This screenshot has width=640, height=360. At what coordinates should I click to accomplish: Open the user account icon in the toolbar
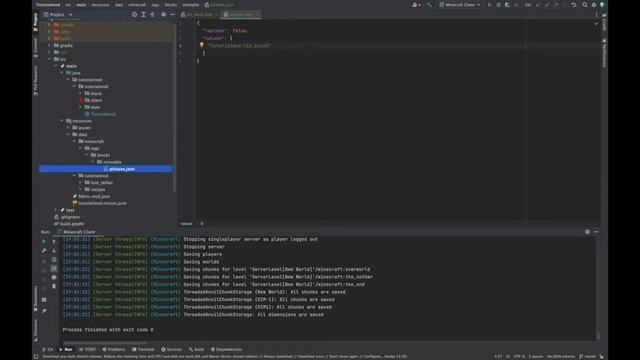point(416,5)
